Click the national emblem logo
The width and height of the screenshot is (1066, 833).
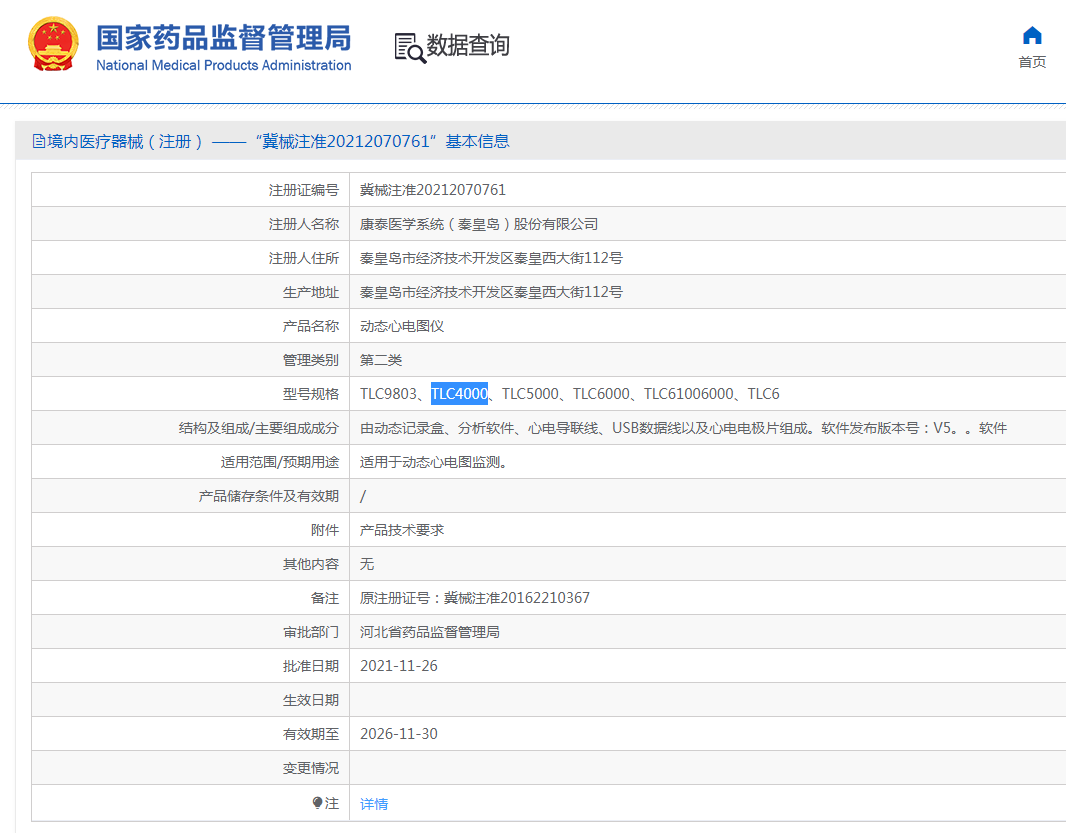(53, 44)
